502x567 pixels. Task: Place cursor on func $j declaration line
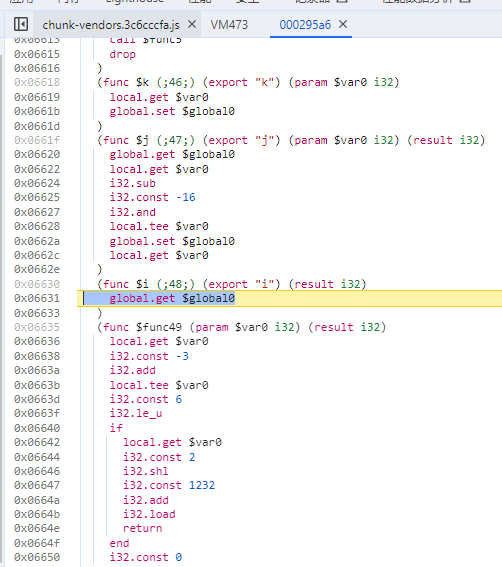click(291, 140)
